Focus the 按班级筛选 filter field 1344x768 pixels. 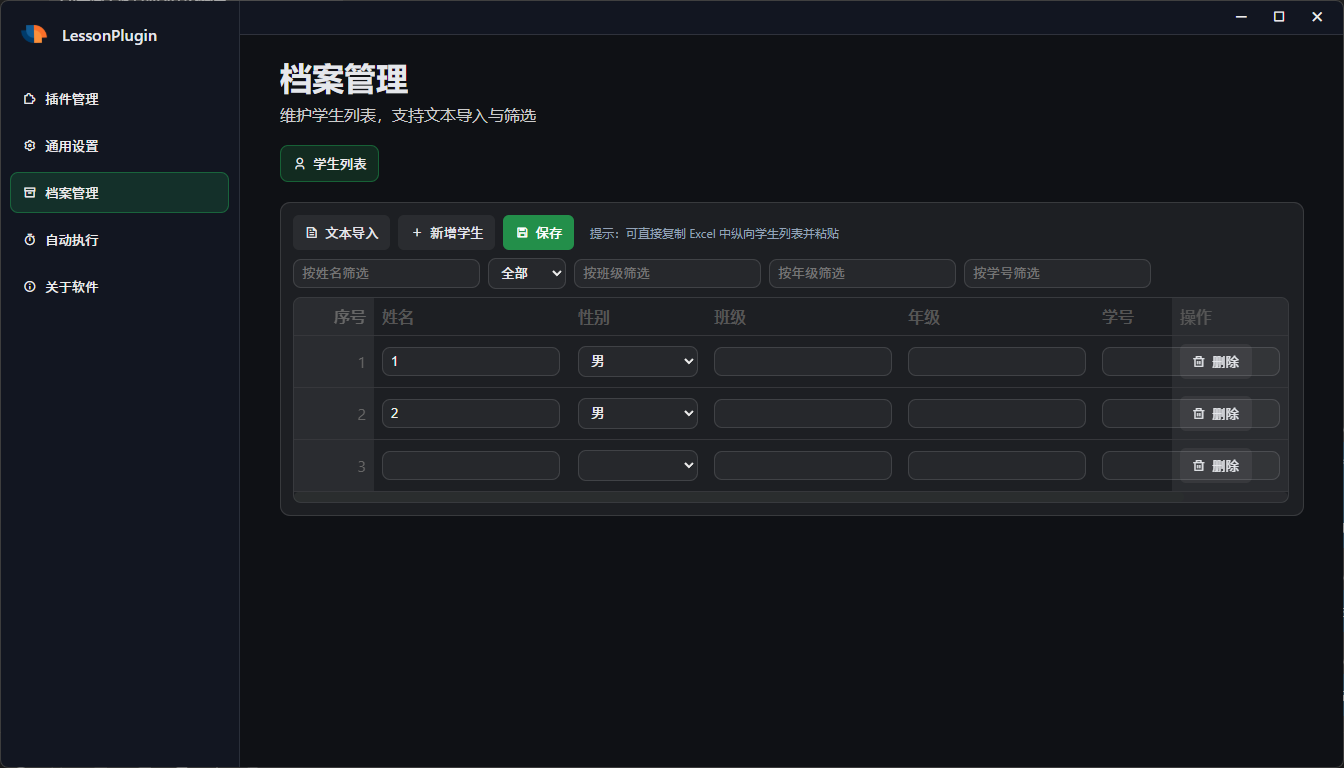pos(667,273)
